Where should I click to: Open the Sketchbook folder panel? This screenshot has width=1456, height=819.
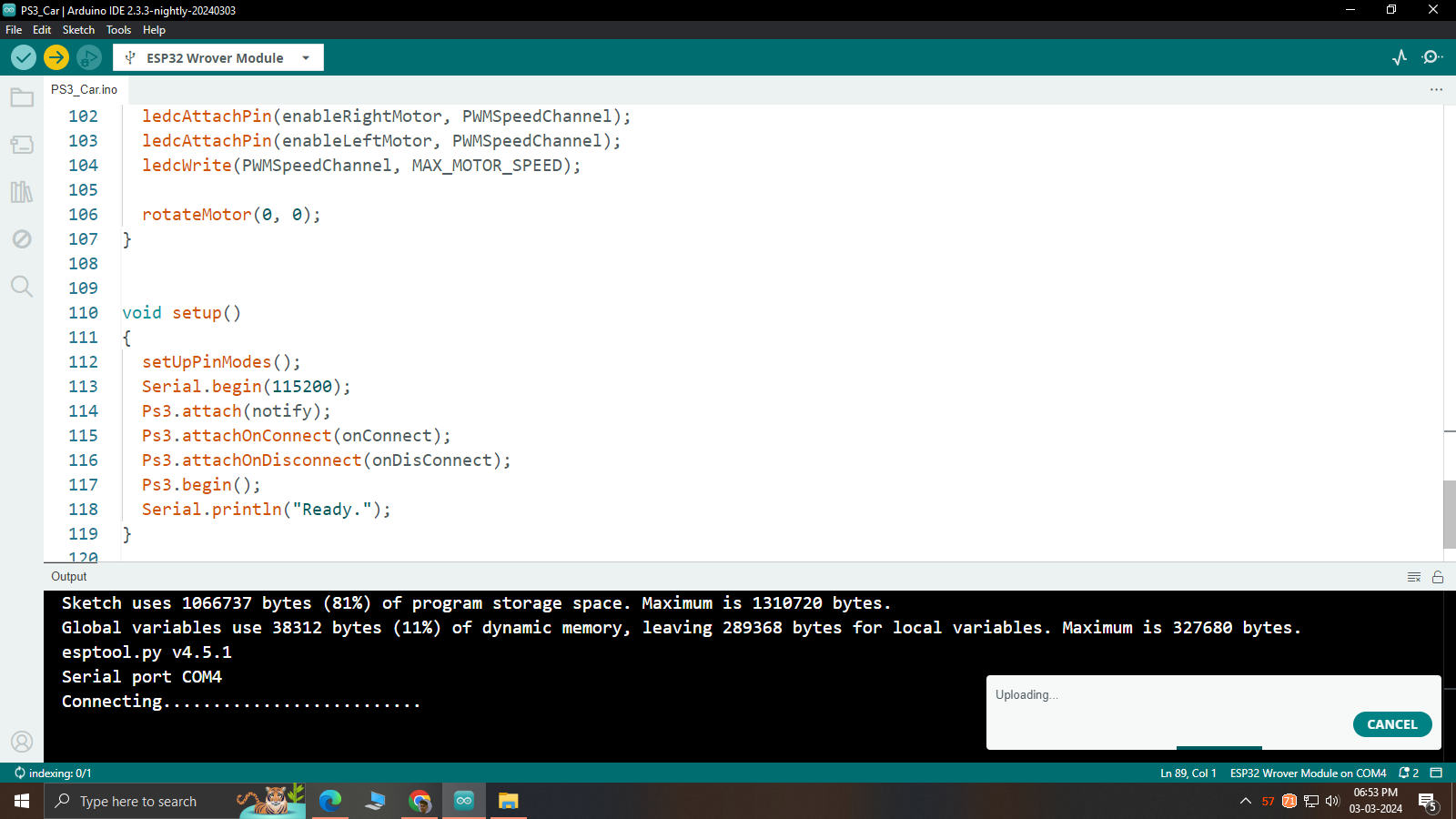(22, 97)
